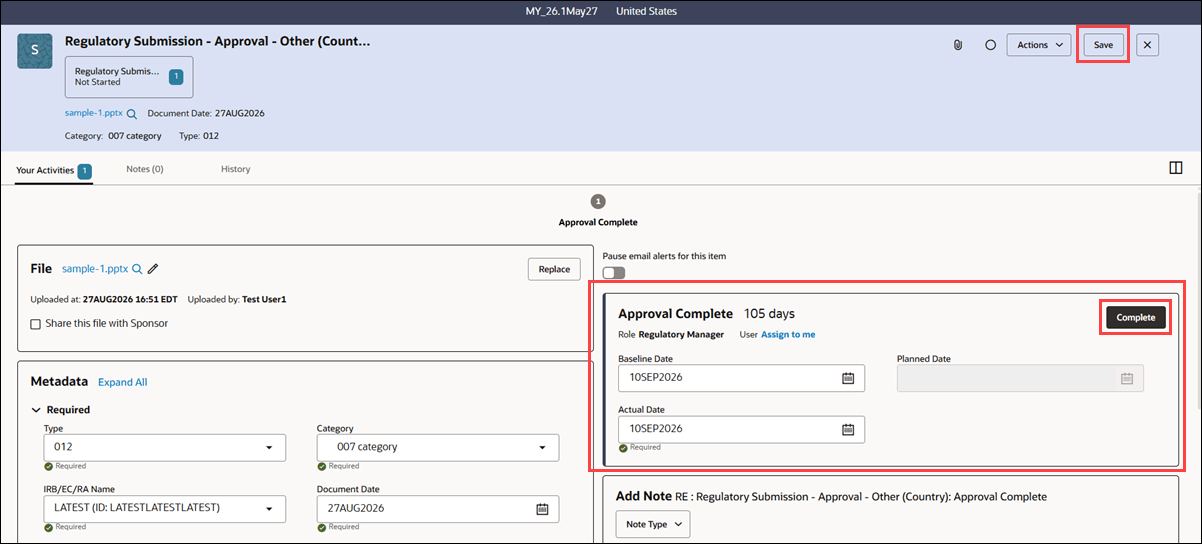Click the workflow count badge on Regulatory Submission card
The width and height of the screenshot is (1202, 544).
tap(176, 76)
